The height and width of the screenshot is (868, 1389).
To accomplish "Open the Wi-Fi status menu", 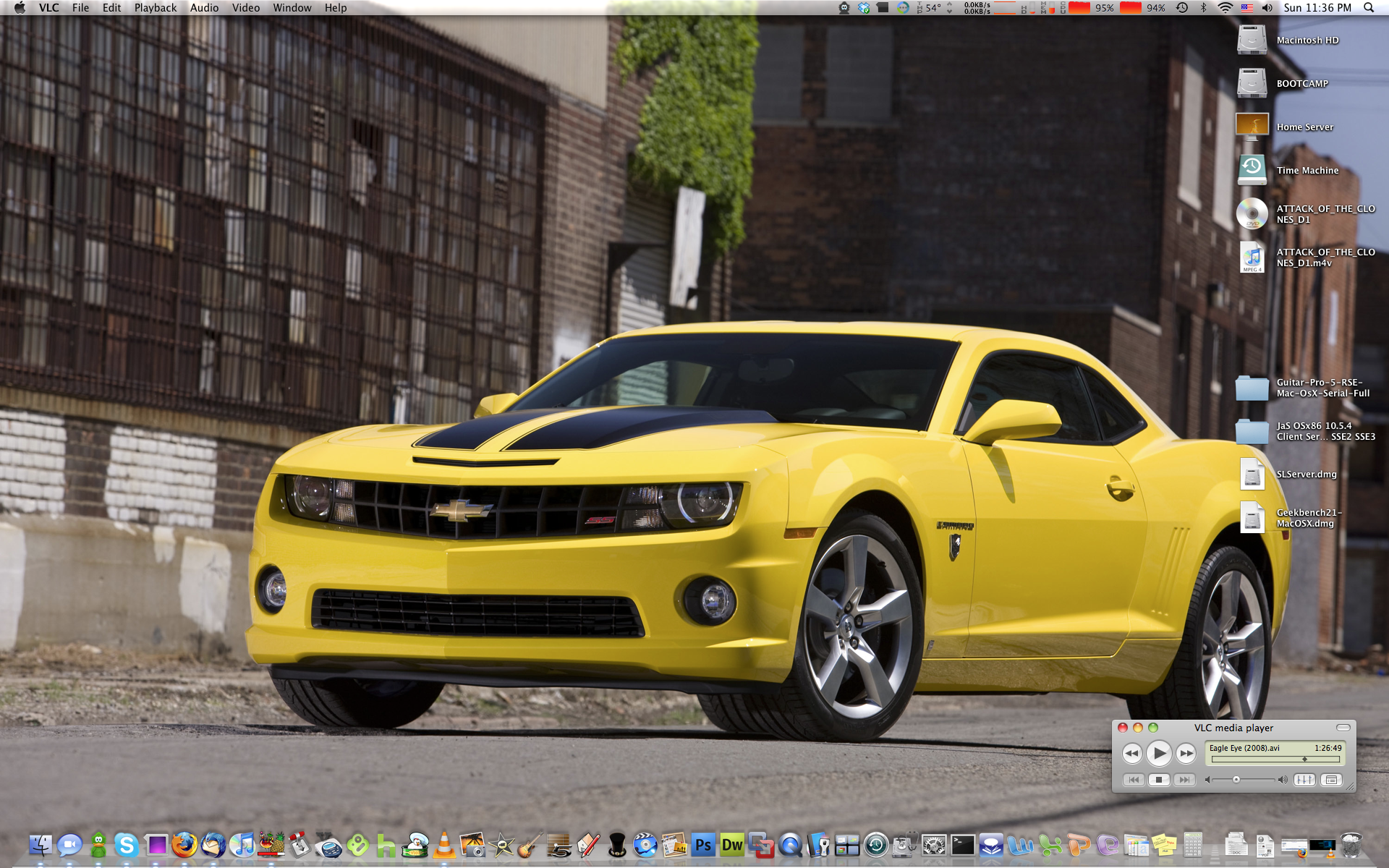I will point(1225,8).
